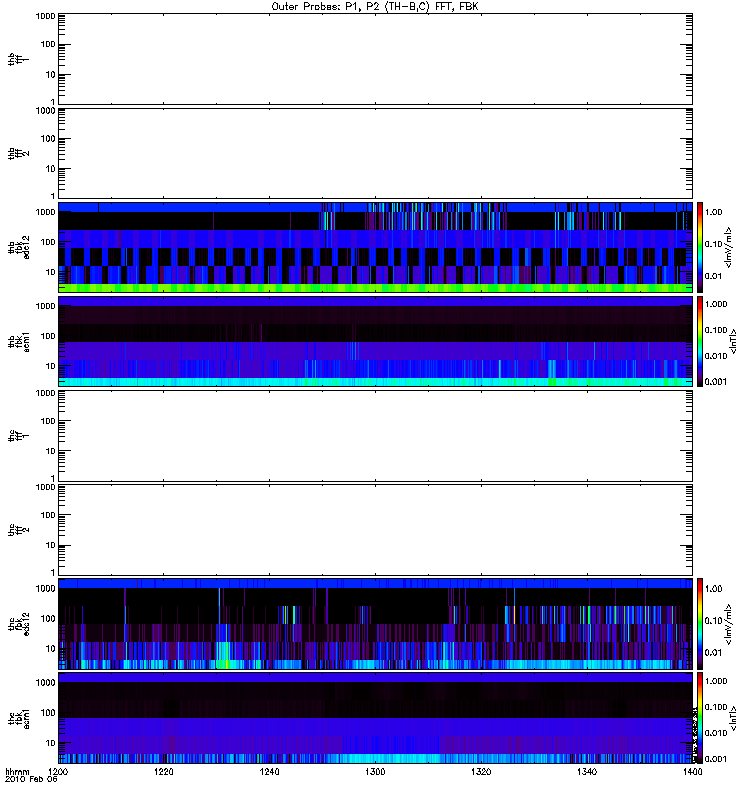This screenshot has width=750, height=800.
Task: Click the 1.00 value on thc edc12 colorbar
Action: click(x=714, y=589)
